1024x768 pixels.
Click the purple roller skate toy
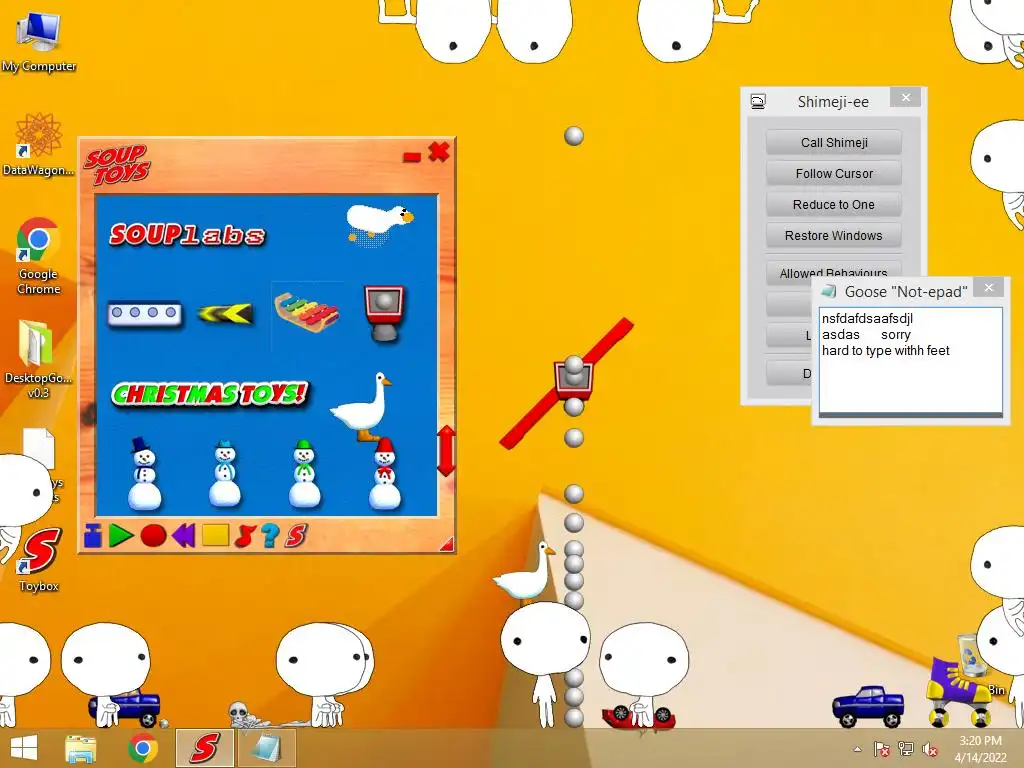coord(959,692)
